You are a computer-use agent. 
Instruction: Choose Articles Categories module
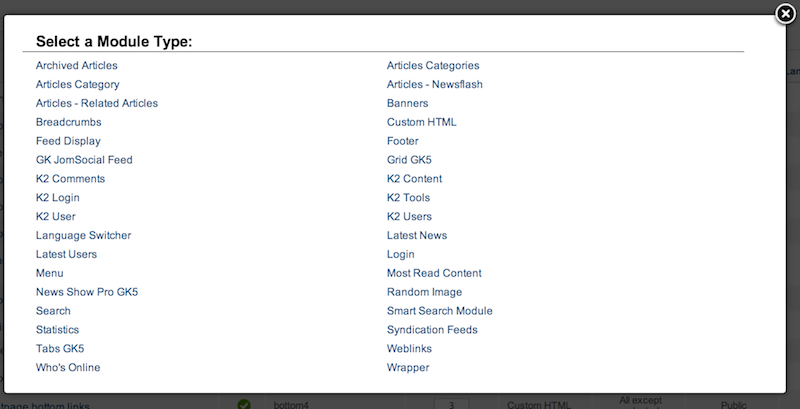(433, 65)
